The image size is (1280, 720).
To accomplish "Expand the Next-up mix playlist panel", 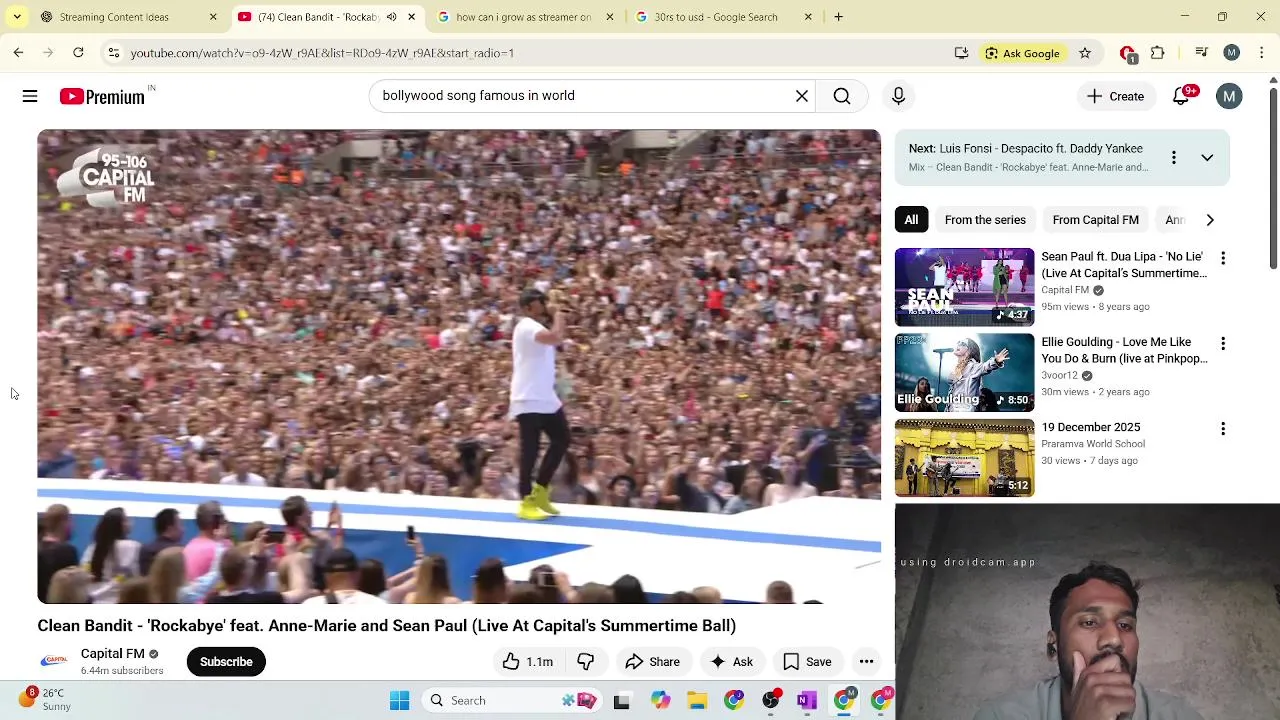I will pos(1207,157).
